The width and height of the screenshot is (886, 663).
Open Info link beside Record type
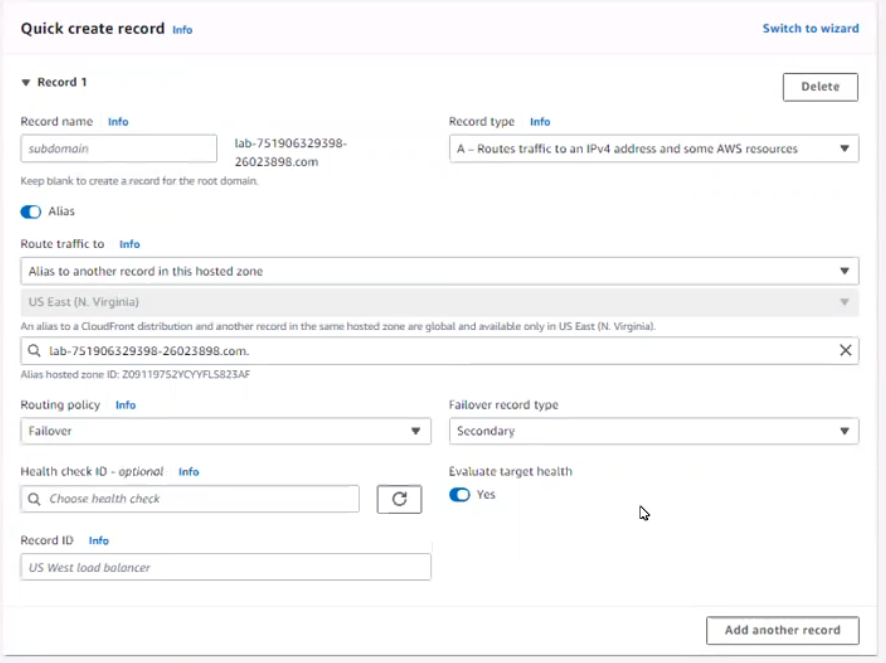(540, 122)
